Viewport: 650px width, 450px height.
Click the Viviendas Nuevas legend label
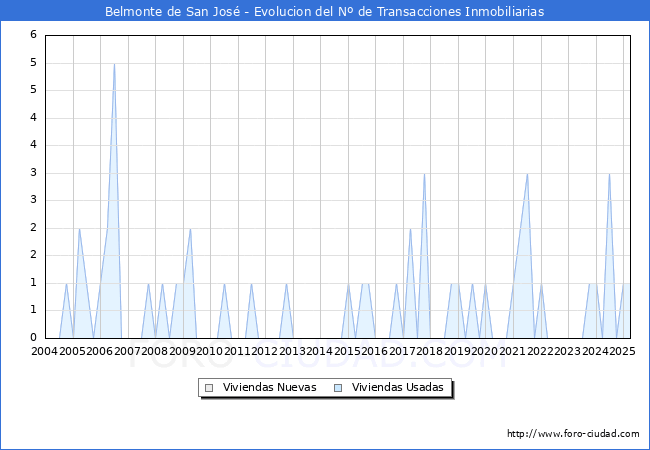click(x=269, y=387)
